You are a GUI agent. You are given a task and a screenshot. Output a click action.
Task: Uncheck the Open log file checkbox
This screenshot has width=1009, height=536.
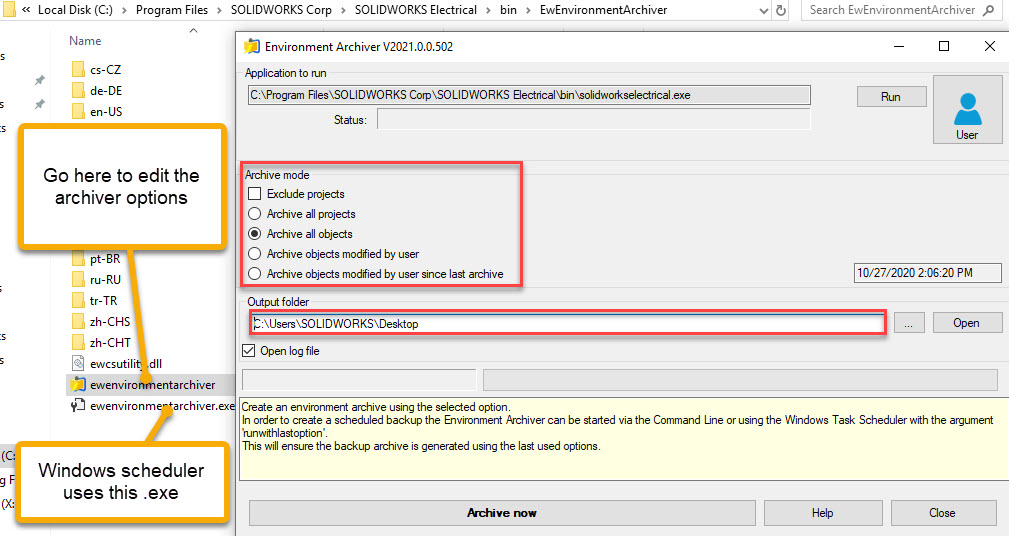[x=248, y=351]
